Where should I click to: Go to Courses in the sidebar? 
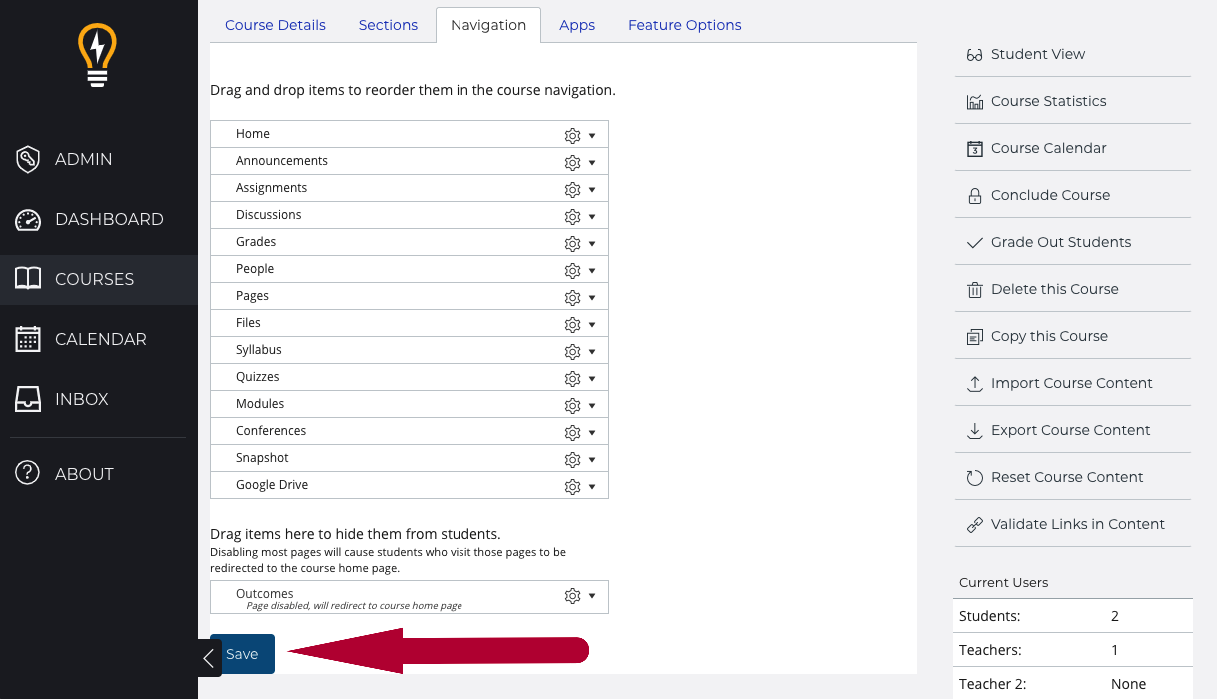coord(94,279)
